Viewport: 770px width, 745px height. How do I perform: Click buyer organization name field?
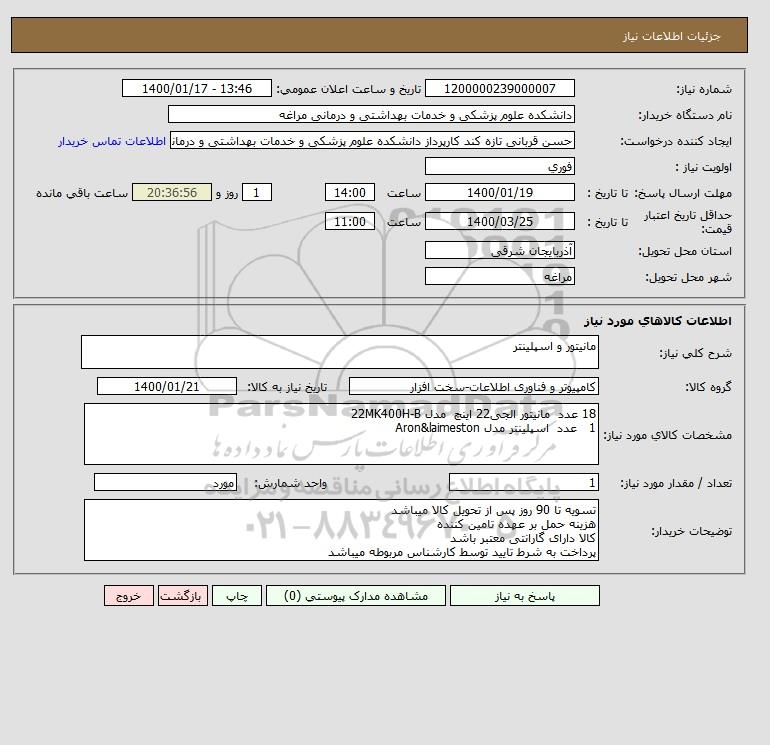pyautogui.click(x=371, y=114)
